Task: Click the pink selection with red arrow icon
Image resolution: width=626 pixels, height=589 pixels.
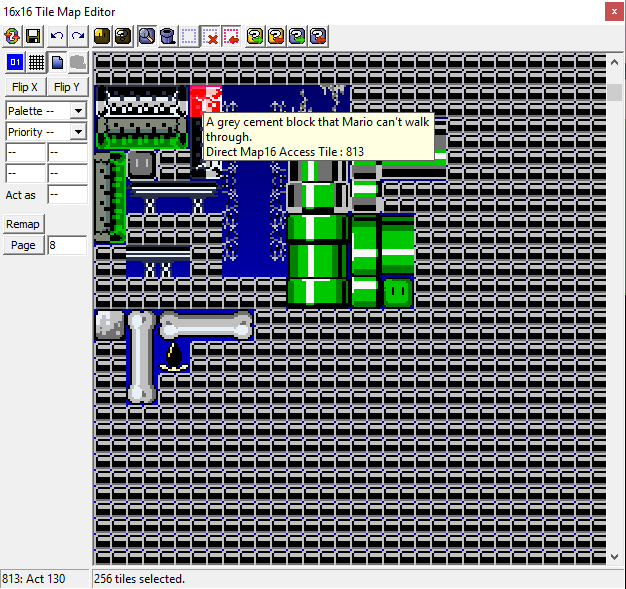Action: [232, 36]
